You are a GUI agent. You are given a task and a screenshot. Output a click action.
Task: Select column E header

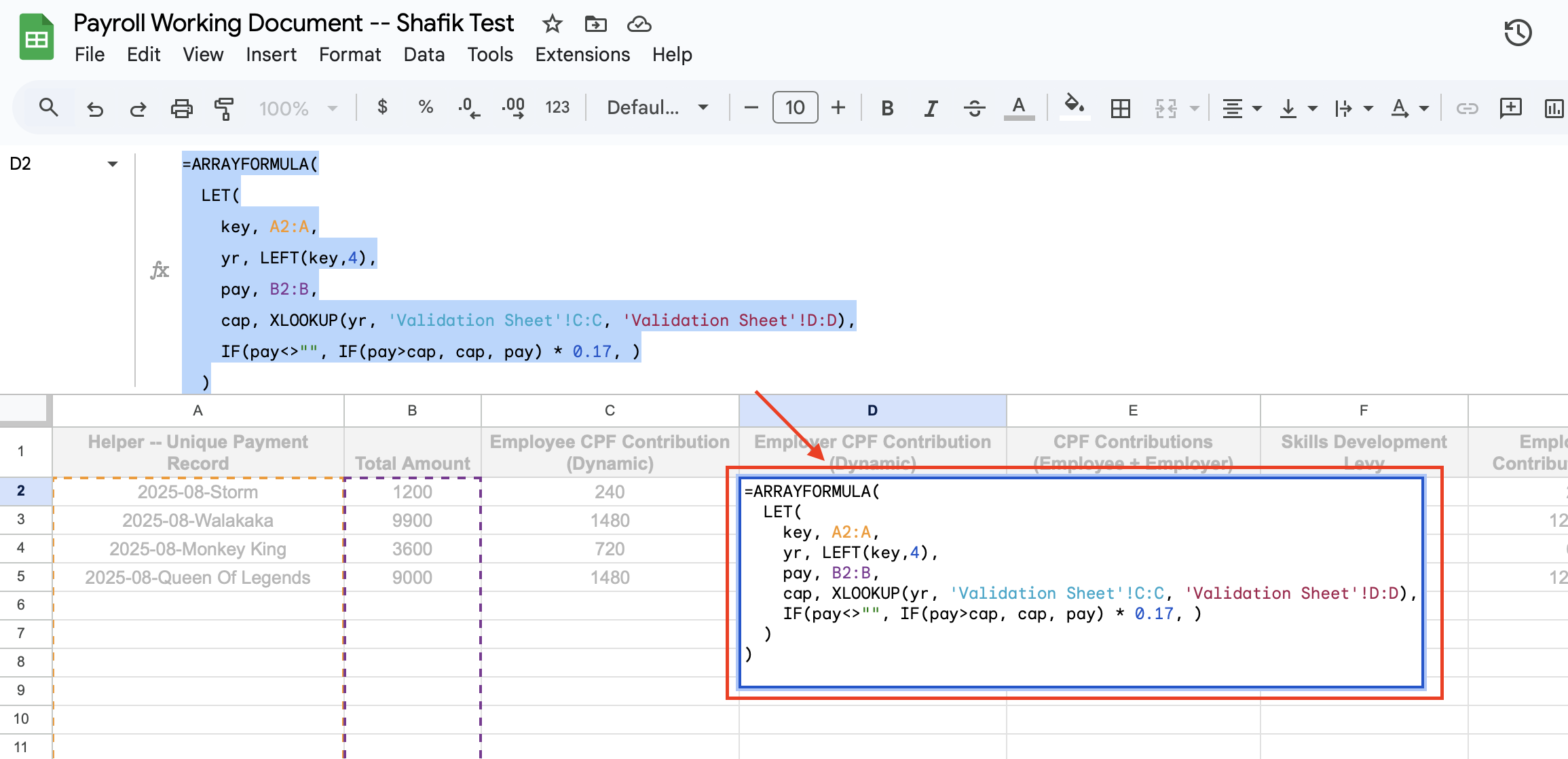coord(1133,410)
